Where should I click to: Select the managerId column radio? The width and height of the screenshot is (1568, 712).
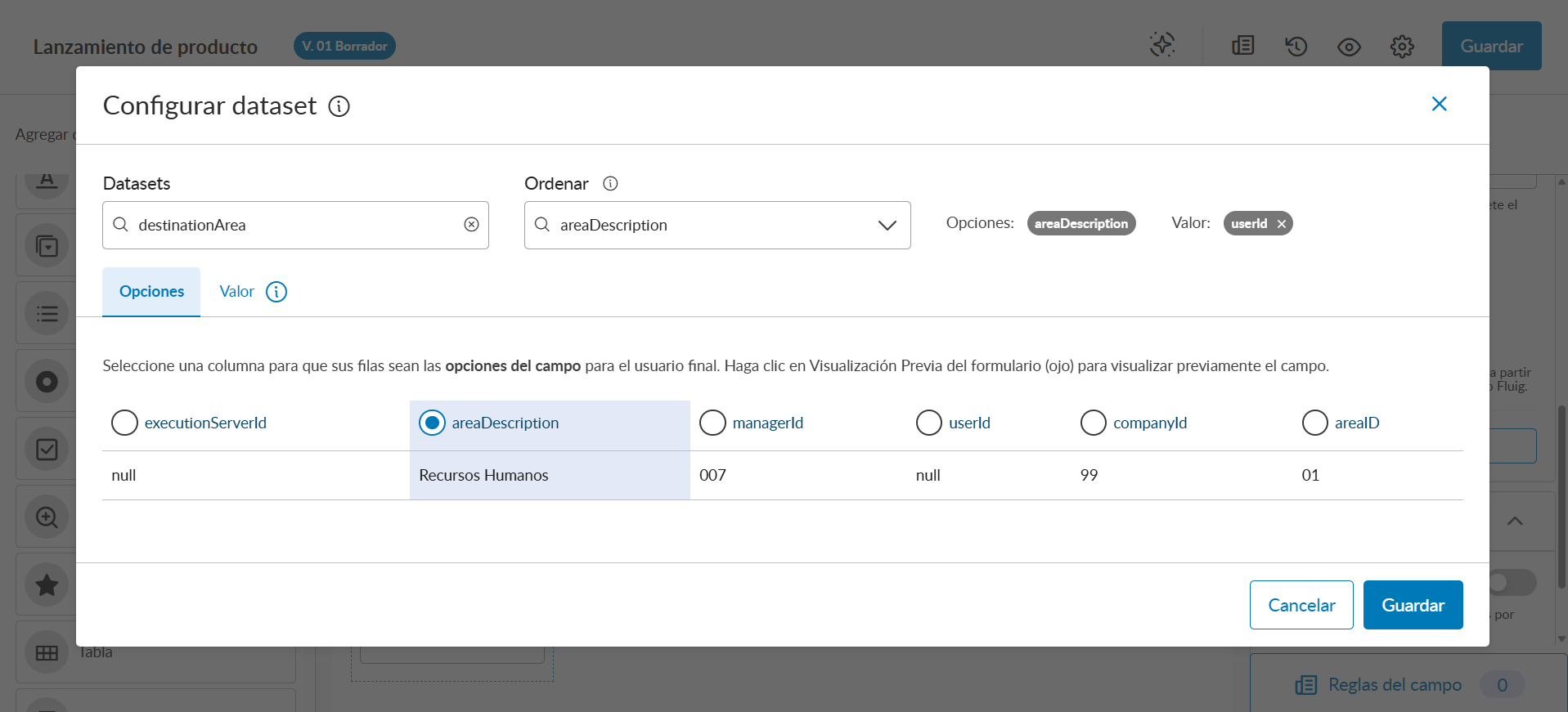pos(712,423)
